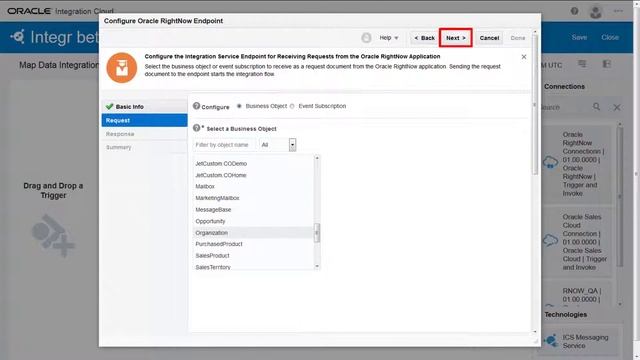
Task: Select SalesProduct in the list
Action: coord(212,256)
